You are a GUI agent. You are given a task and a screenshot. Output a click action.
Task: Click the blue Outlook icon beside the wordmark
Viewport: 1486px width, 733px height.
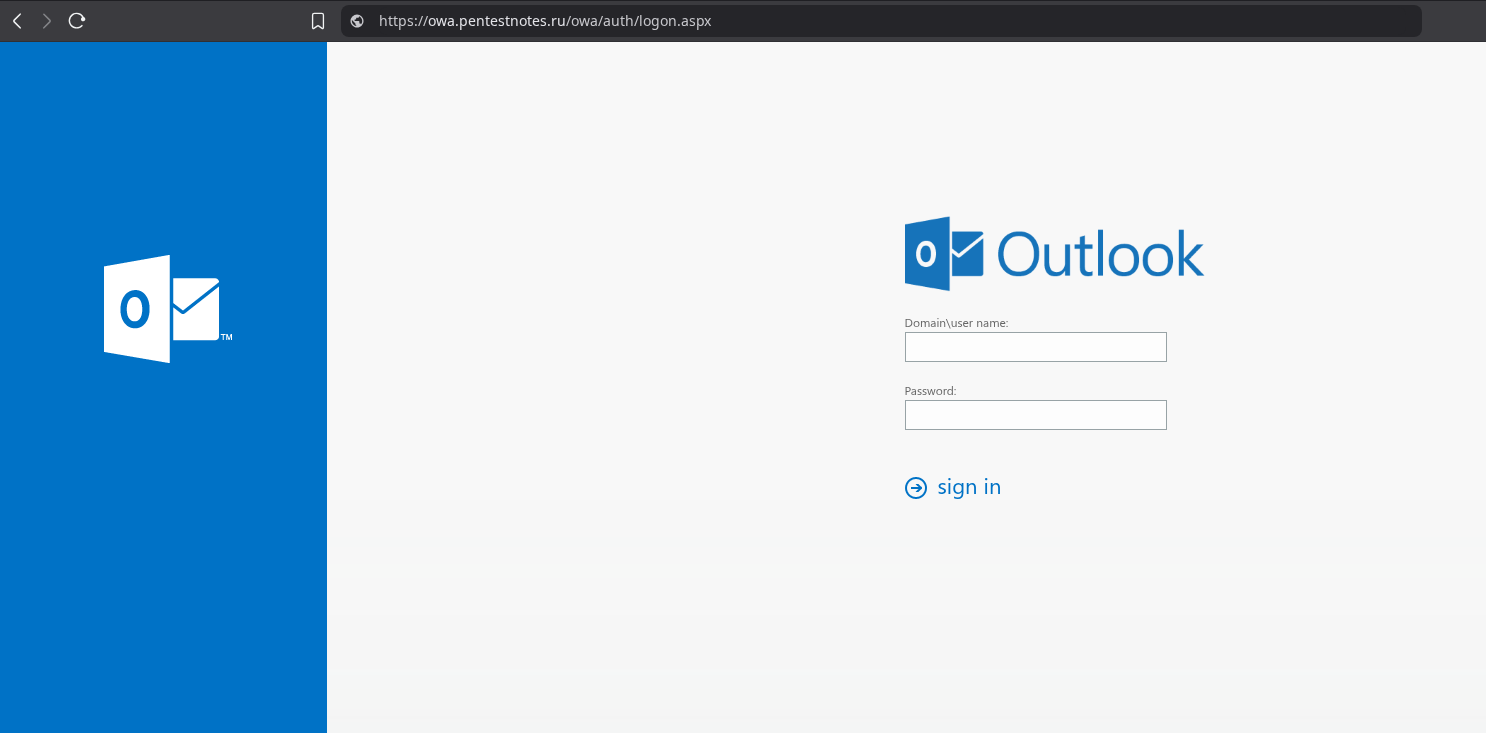point(943,254)
